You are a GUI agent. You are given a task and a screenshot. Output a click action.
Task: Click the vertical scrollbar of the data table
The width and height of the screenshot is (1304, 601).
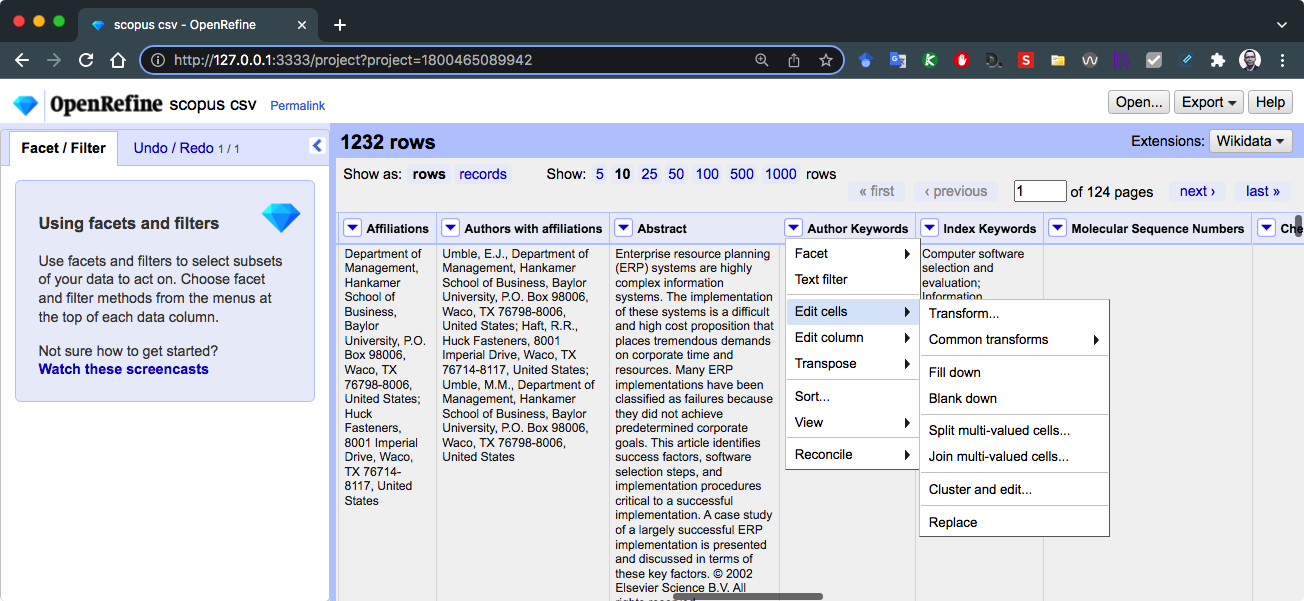[1298, 224]
